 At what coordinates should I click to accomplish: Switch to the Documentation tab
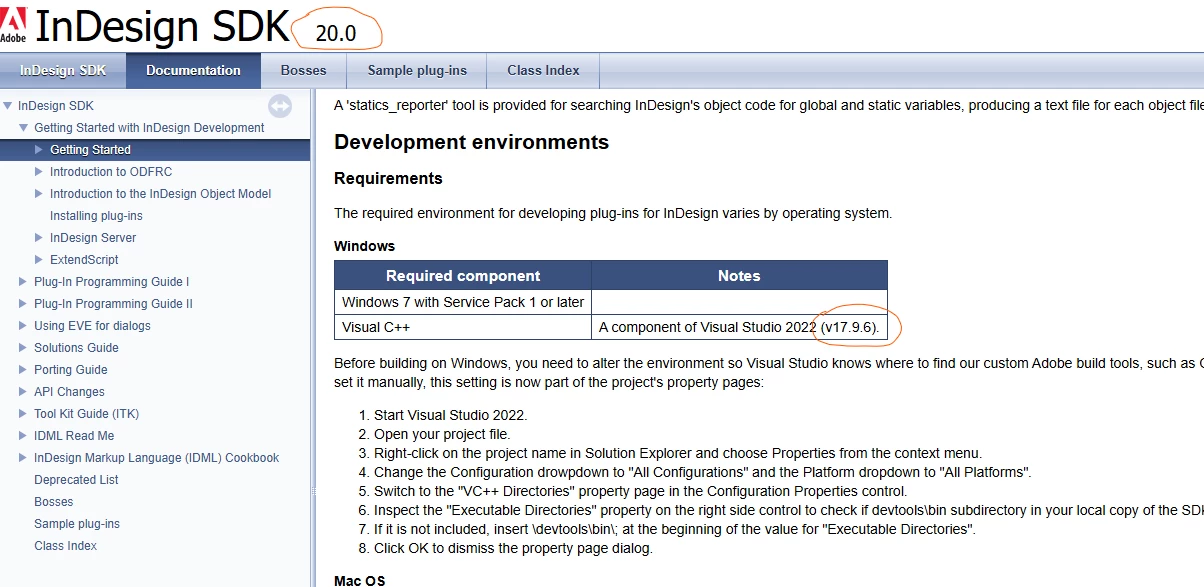coord(193,71)
